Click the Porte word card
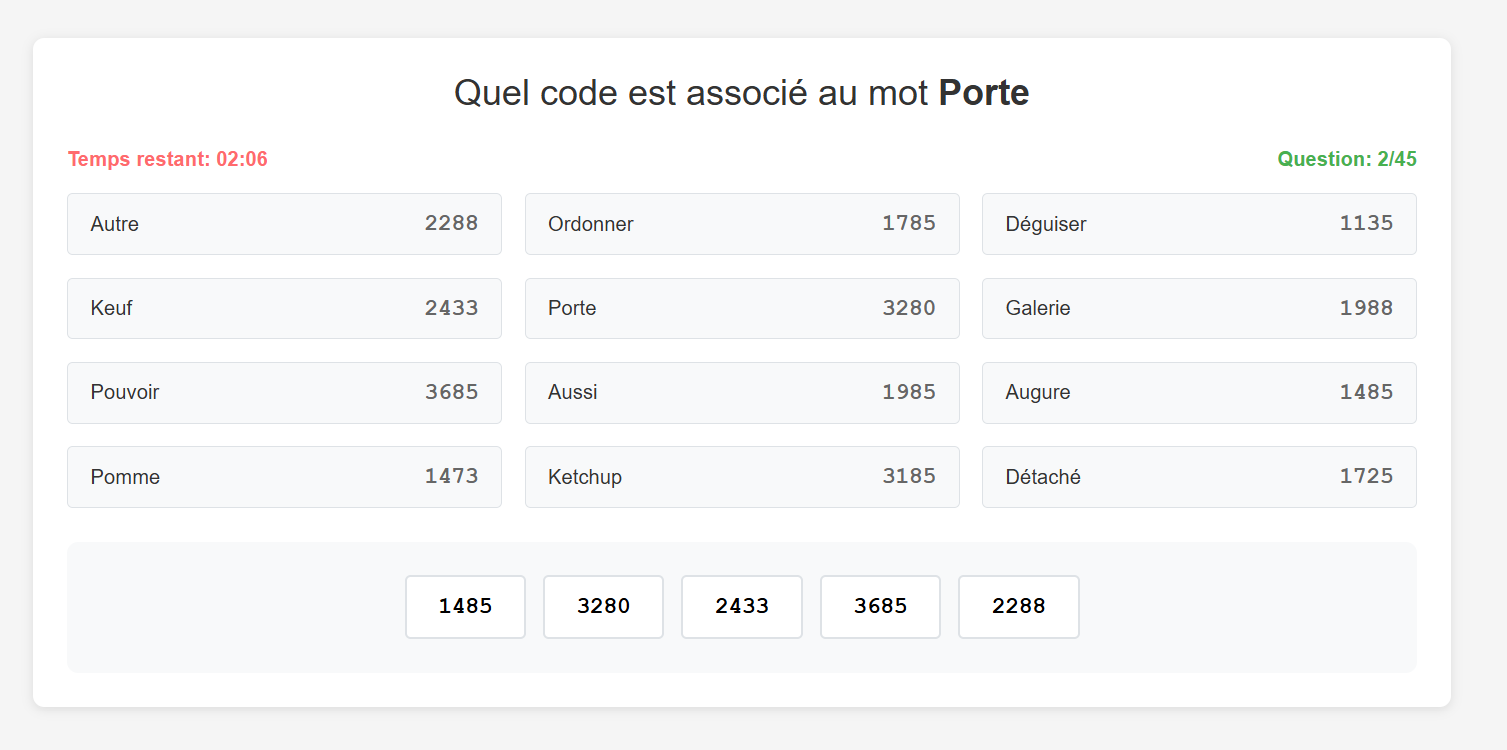 click(x=741, y=308)
